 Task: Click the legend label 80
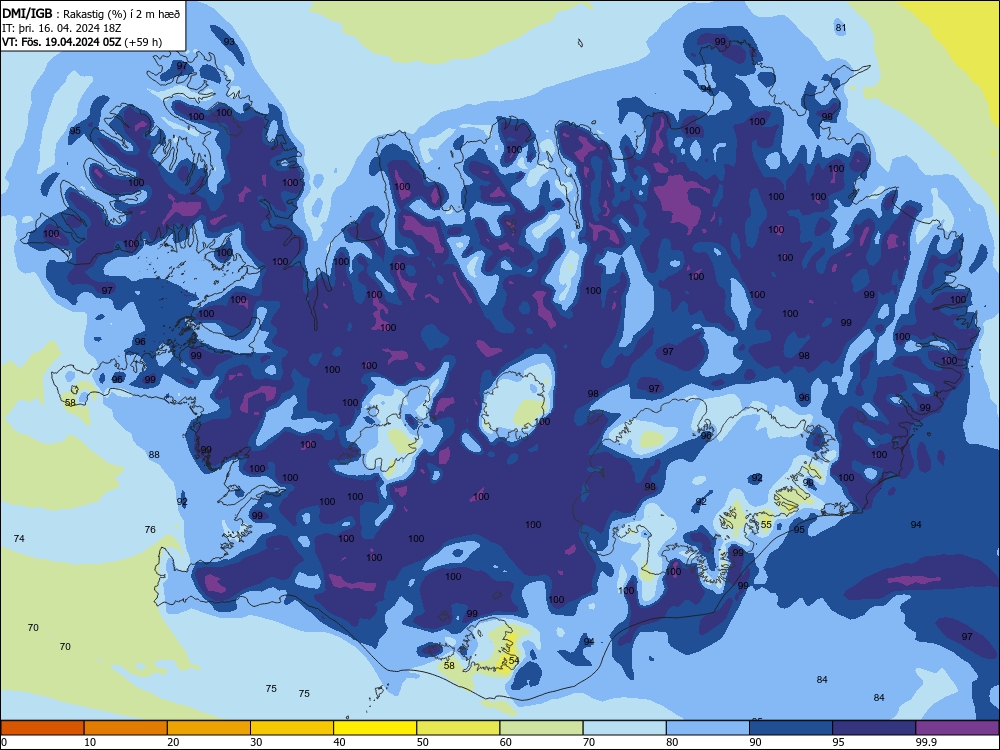point(673,742)
